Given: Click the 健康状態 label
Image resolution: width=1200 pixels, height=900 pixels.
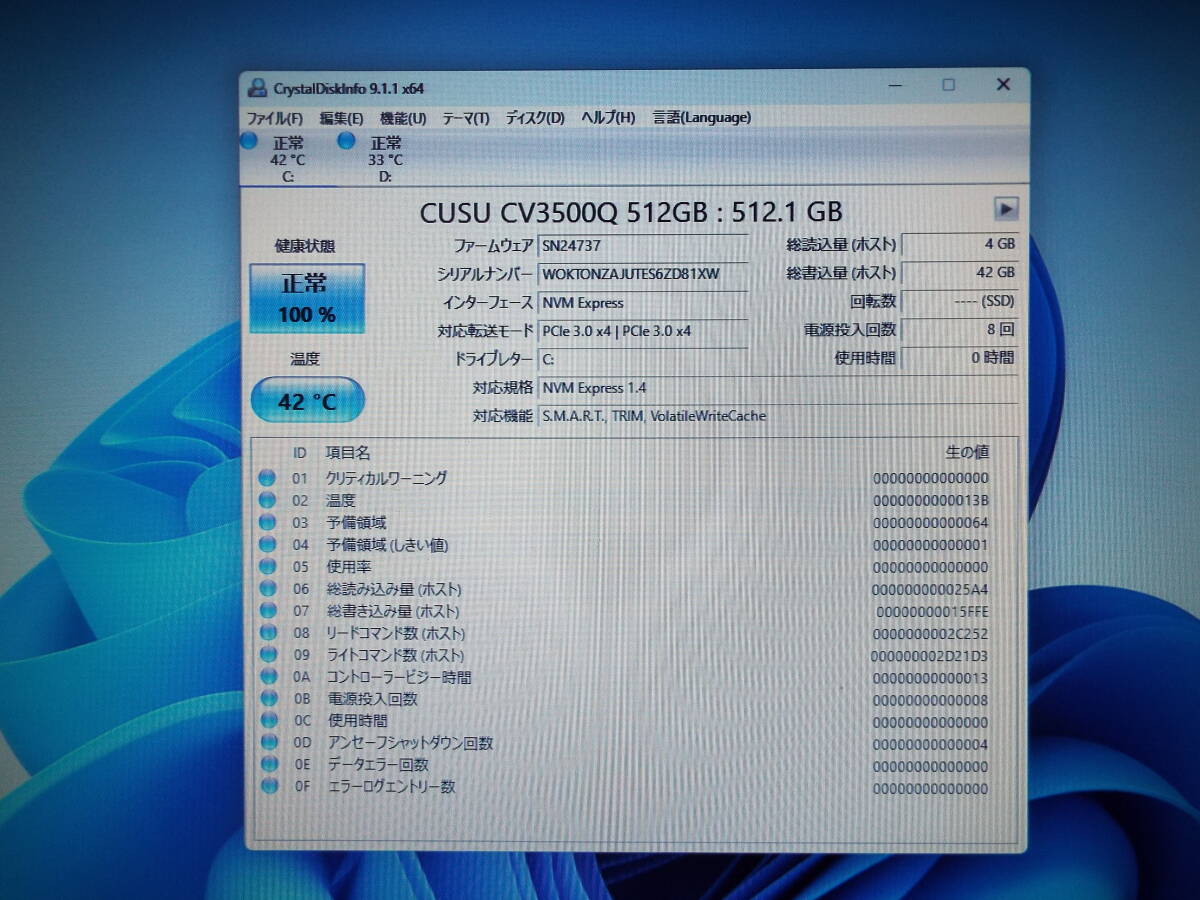Looking at the screenshot, I should (305, 246).
